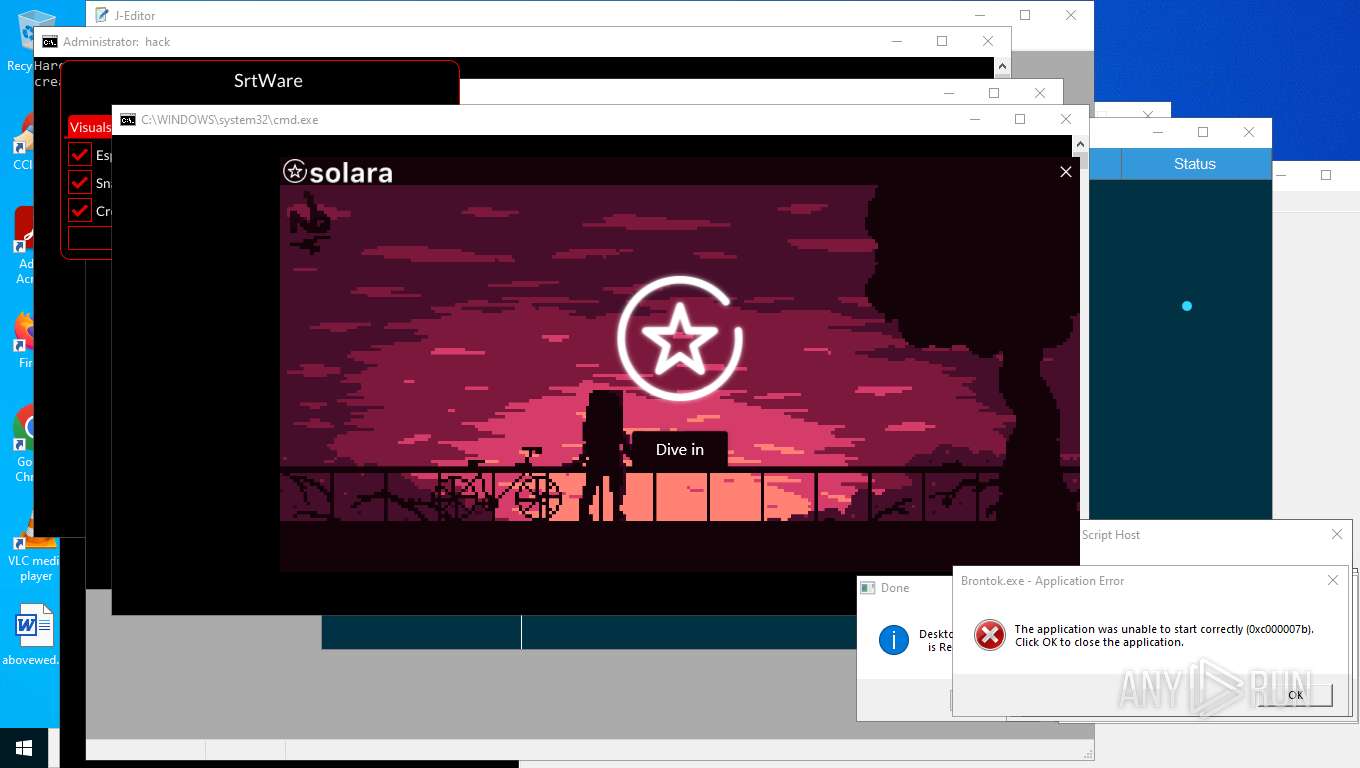This screenshot has width=1360, height=768.
Task: Close the Administrator: hack window
Action: click(x=988, y=41)
